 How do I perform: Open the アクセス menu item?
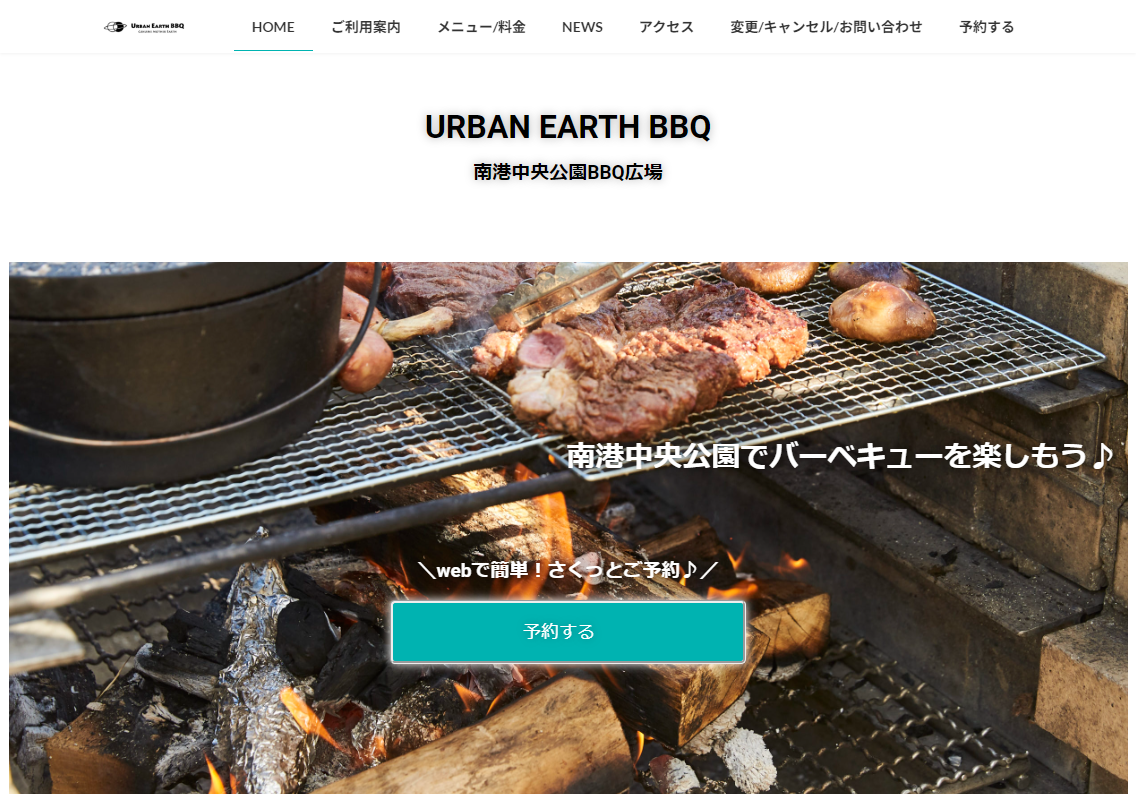click(x=666, y=27)
